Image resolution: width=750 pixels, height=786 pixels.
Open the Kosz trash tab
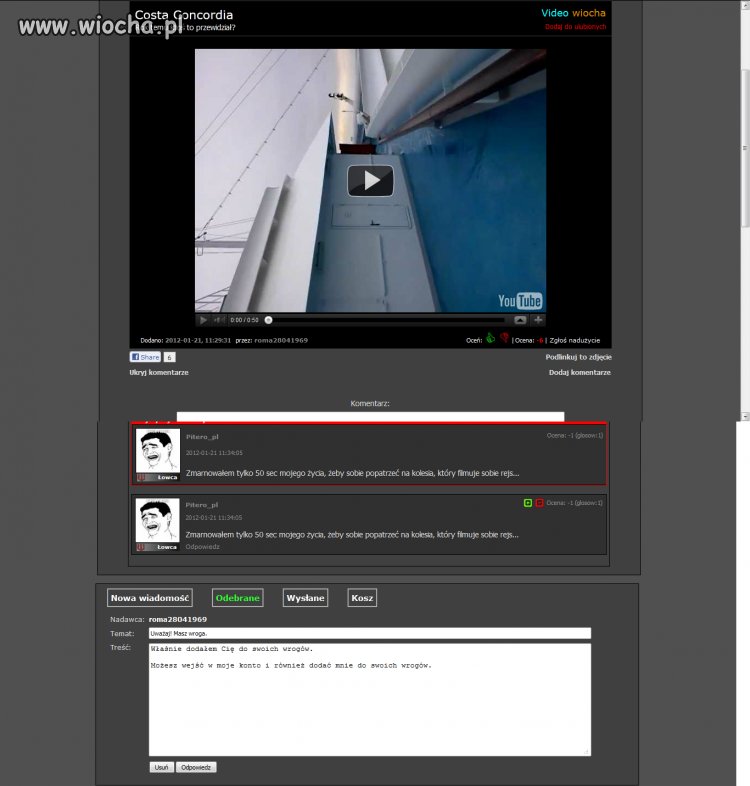click(362, 598)
